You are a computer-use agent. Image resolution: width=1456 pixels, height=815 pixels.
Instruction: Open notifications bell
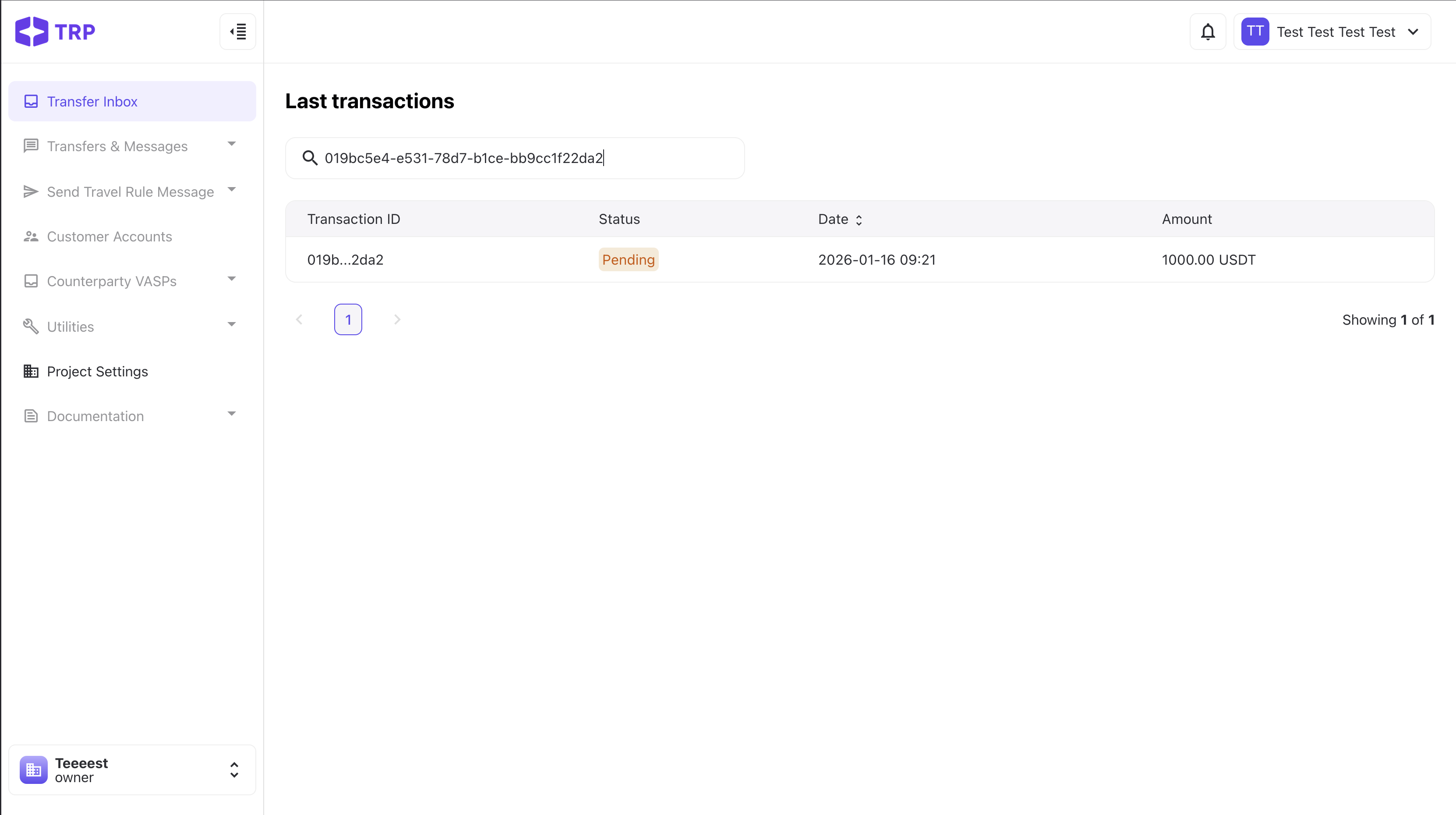pyautogui.click(x=1208, y=32)
